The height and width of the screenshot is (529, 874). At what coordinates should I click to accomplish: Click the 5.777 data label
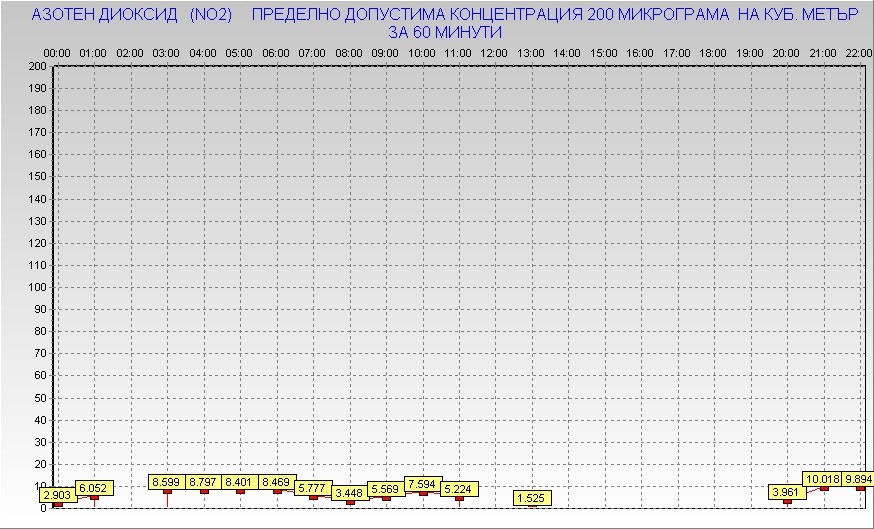[314, 488]
